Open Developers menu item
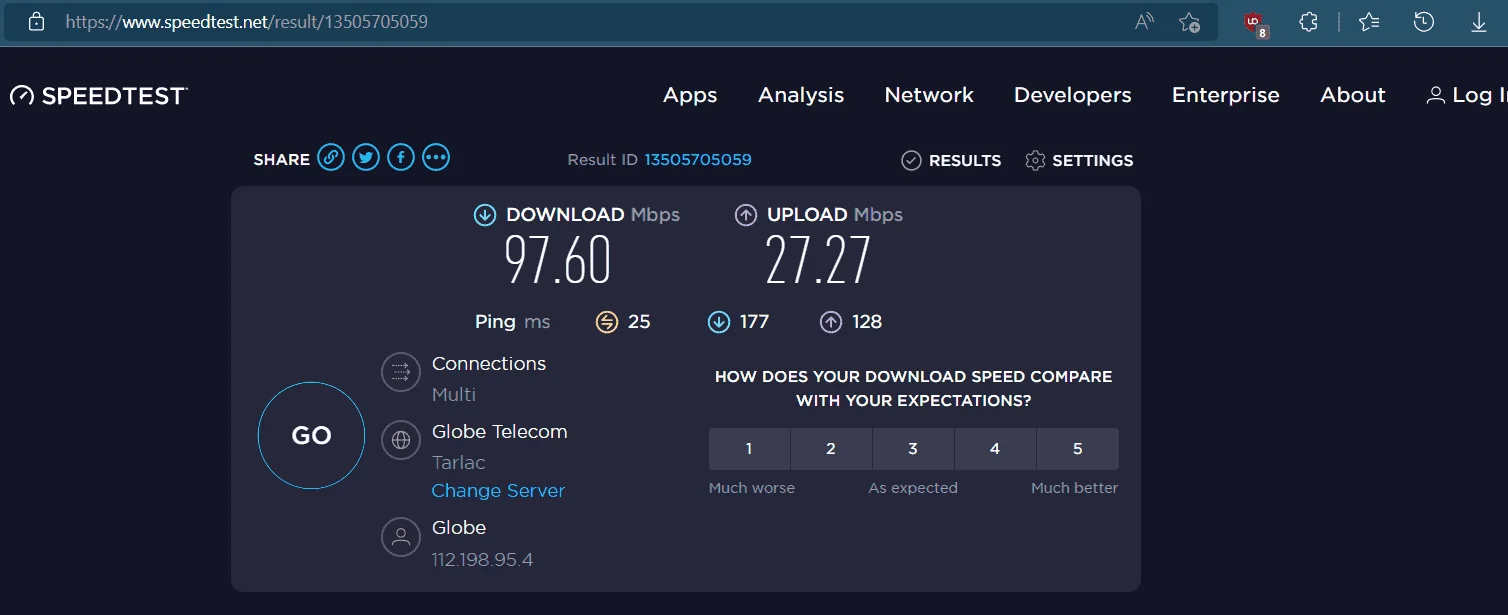1508x615 pixels. pos(1073,95)
